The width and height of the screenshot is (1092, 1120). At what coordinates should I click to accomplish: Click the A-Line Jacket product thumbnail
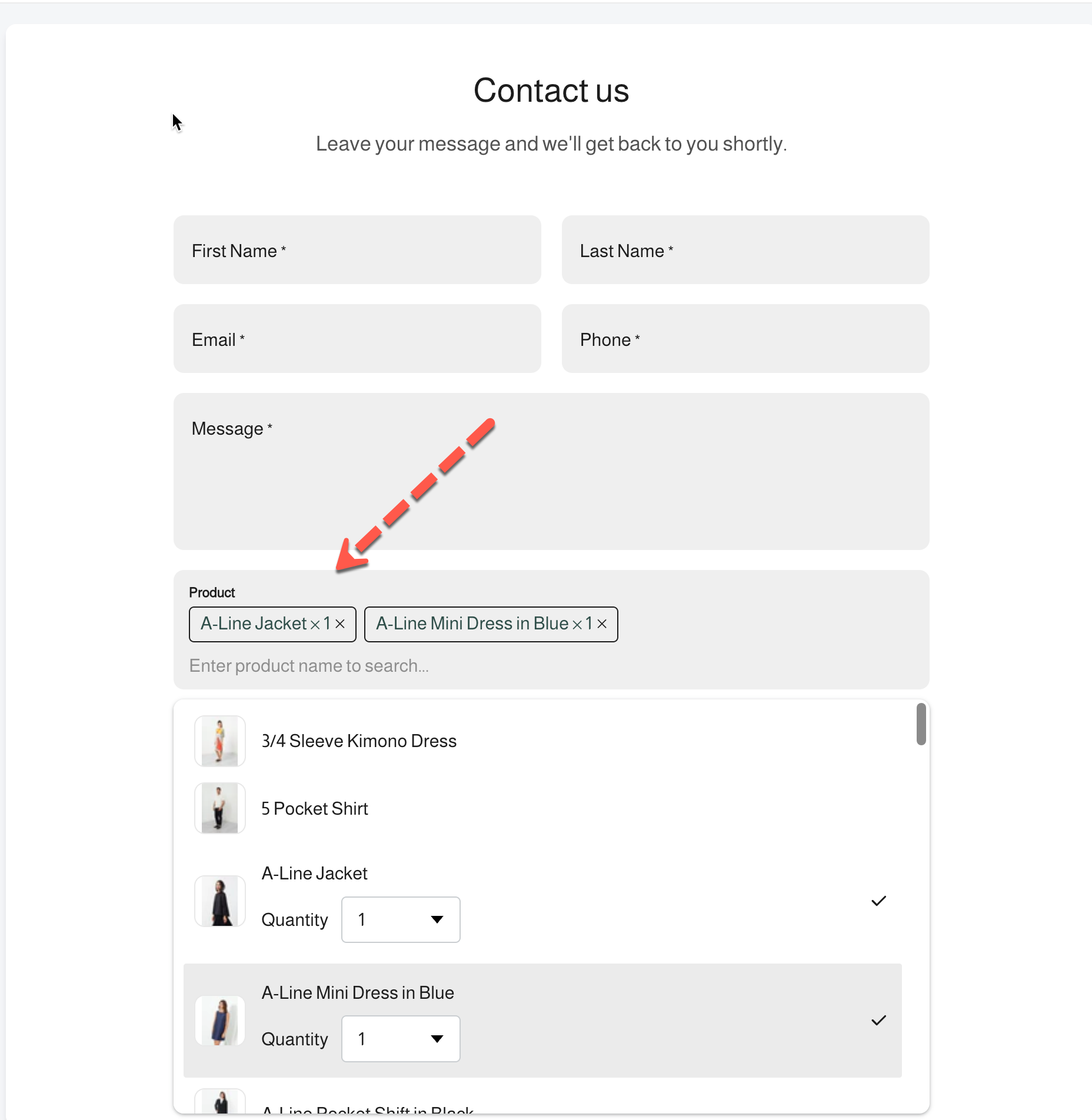[220, 901]
